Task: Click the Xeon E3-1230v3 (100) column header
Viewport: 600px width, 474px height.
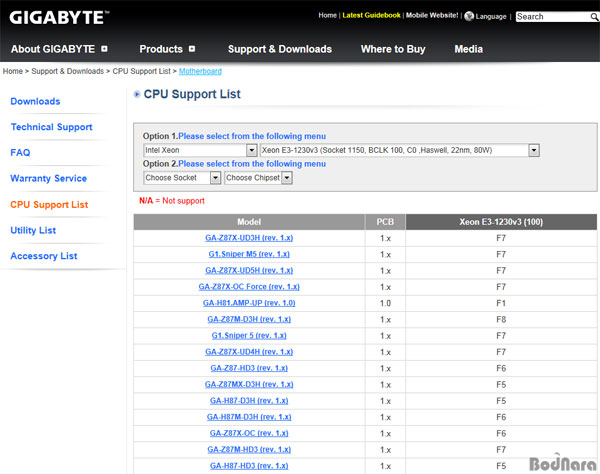Action: coord(501,222)
